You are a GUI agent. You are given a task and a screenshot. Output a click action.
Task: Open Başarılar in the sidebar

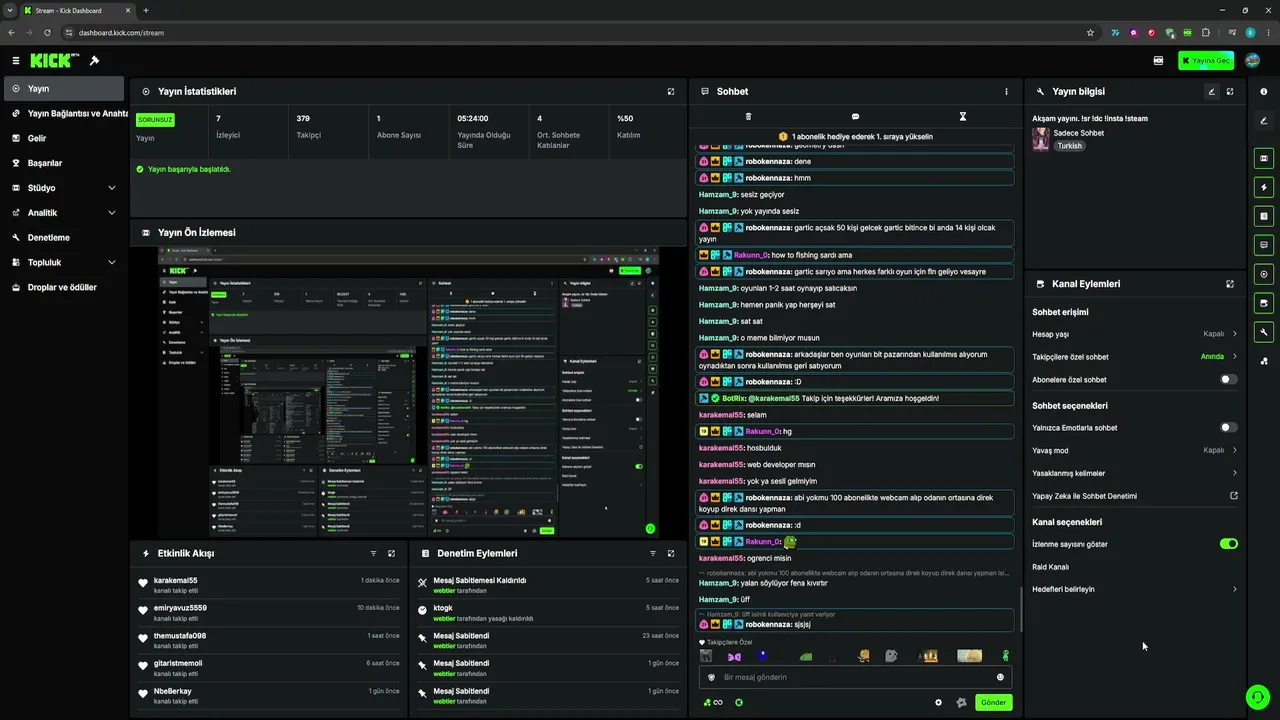point(65,163)
